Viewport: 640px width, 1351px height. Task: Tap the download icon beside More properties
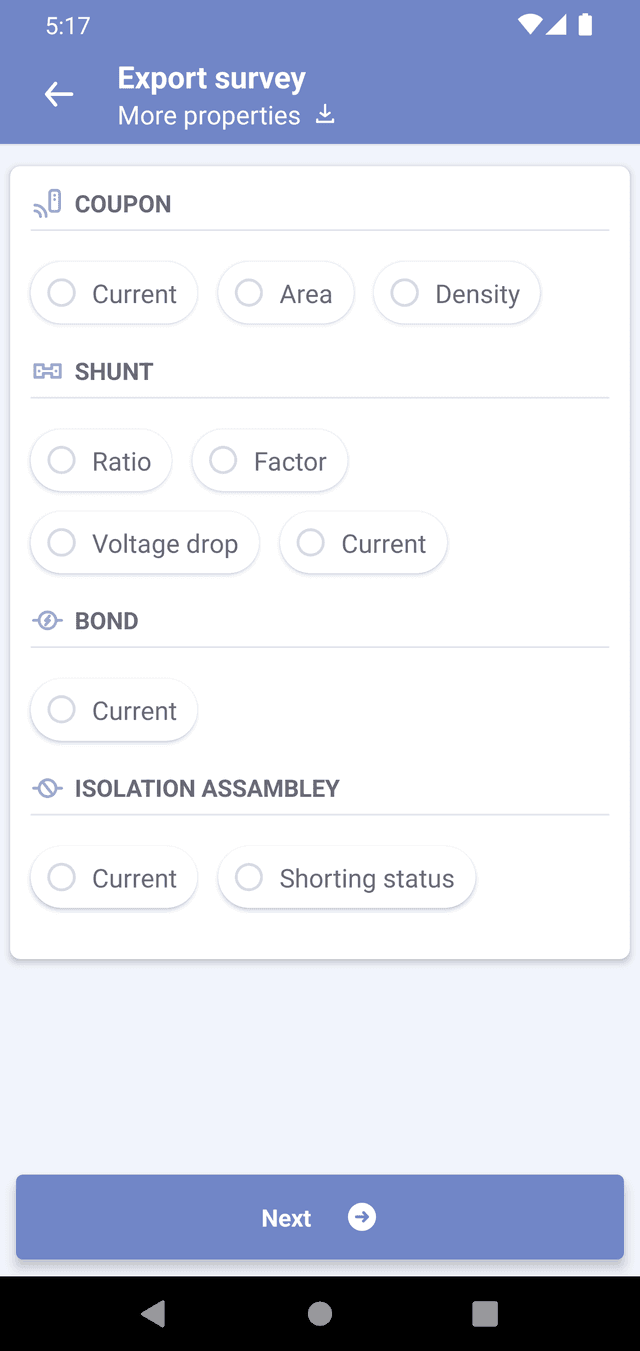tap(325, 115)
